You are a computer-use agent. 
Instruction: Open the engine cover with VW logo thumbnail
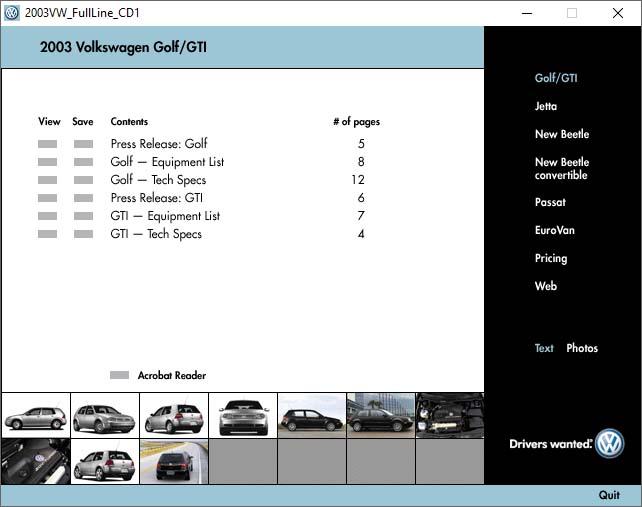pos(36,462)
